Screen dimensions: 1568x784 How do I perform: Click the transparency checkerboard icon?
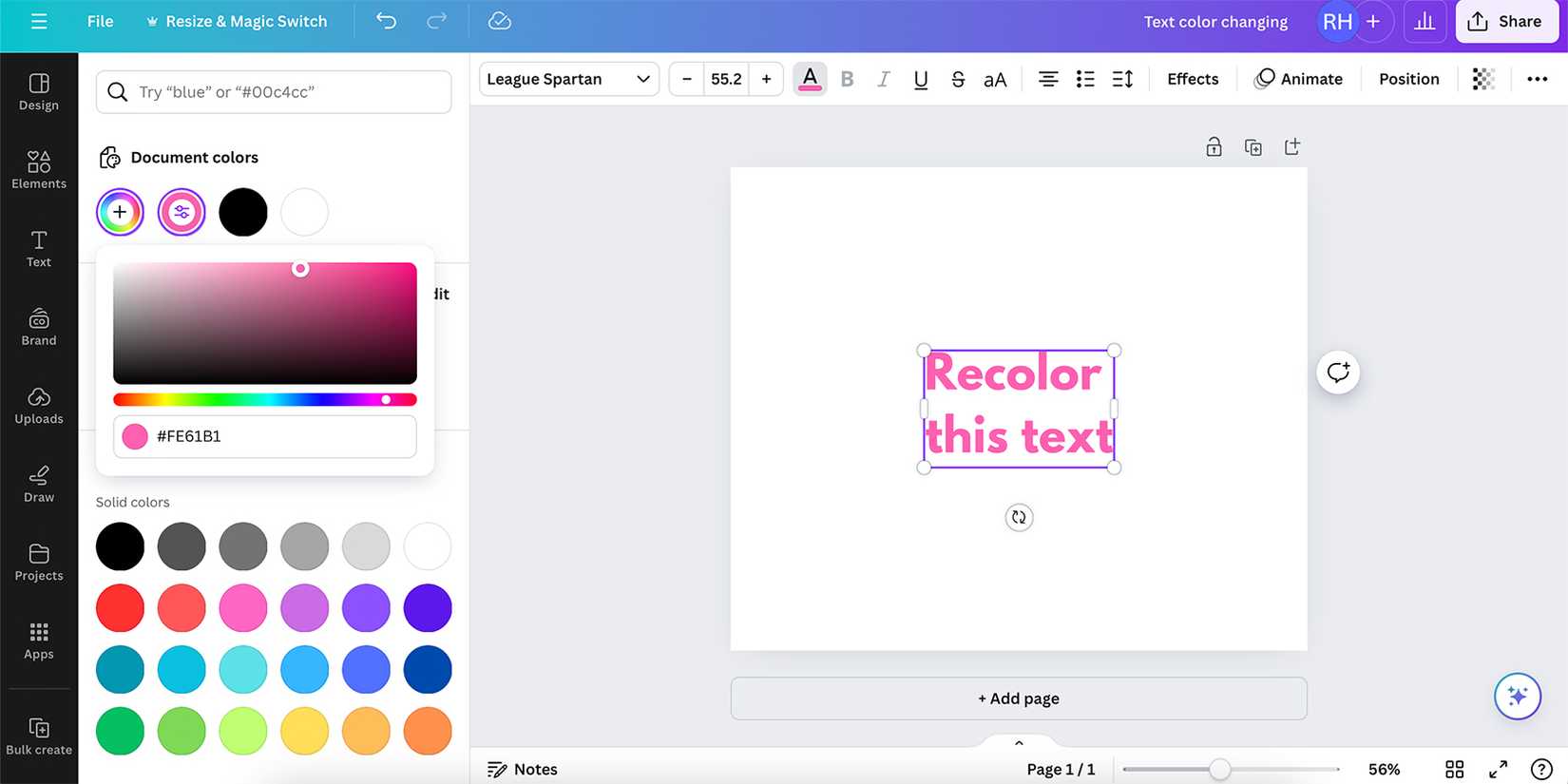tap(1482, 79)
